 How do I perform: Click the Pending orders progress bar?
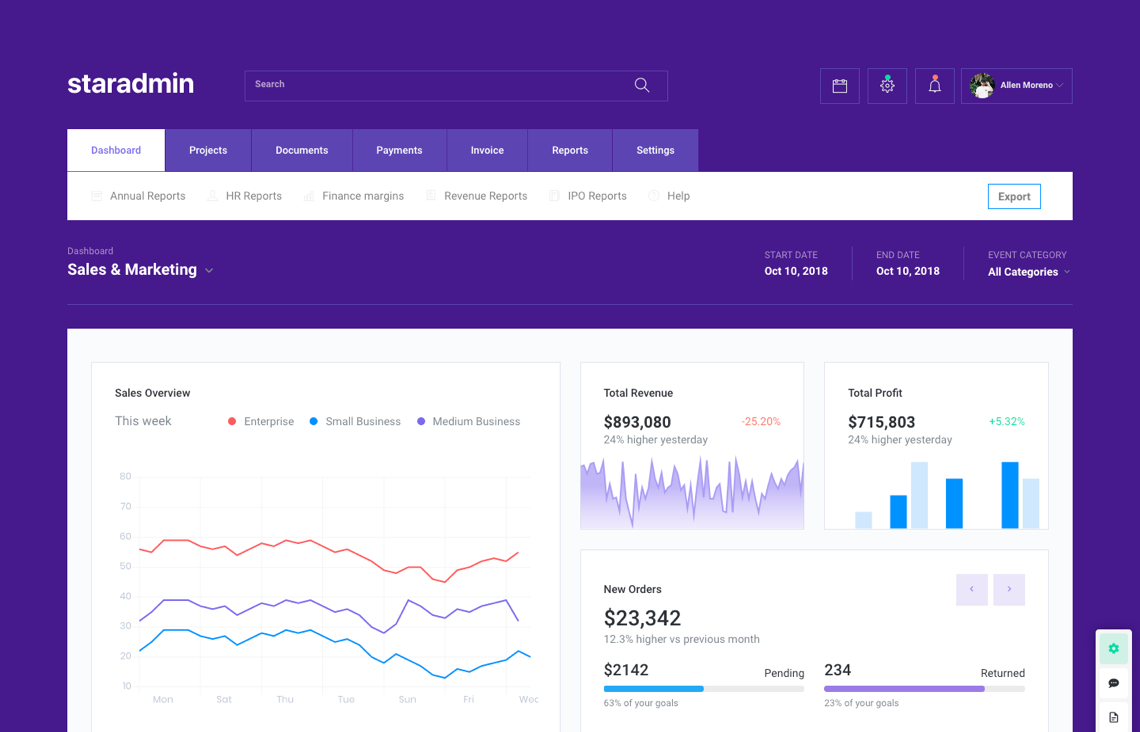click(x=703, y=689)
